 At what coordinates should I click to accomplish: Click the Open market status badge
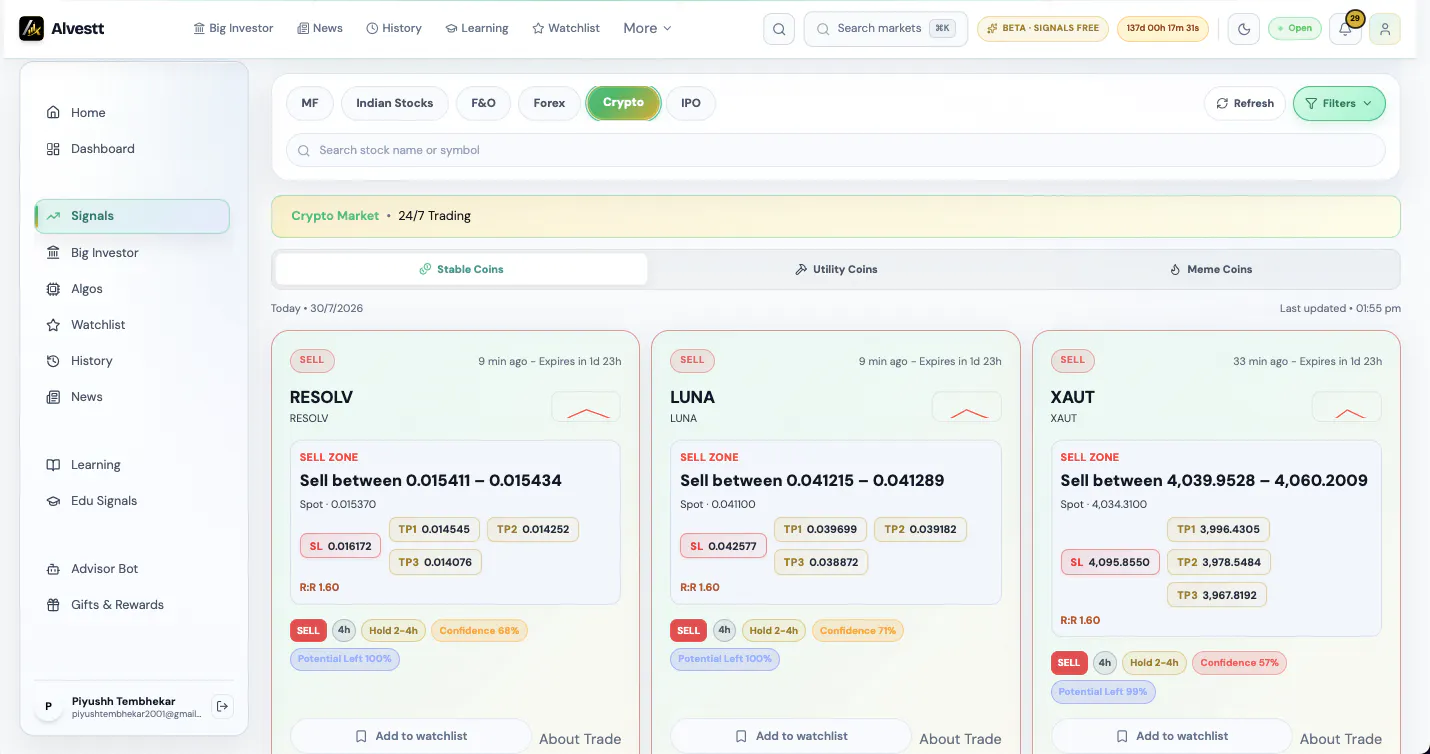[1295, 28]
